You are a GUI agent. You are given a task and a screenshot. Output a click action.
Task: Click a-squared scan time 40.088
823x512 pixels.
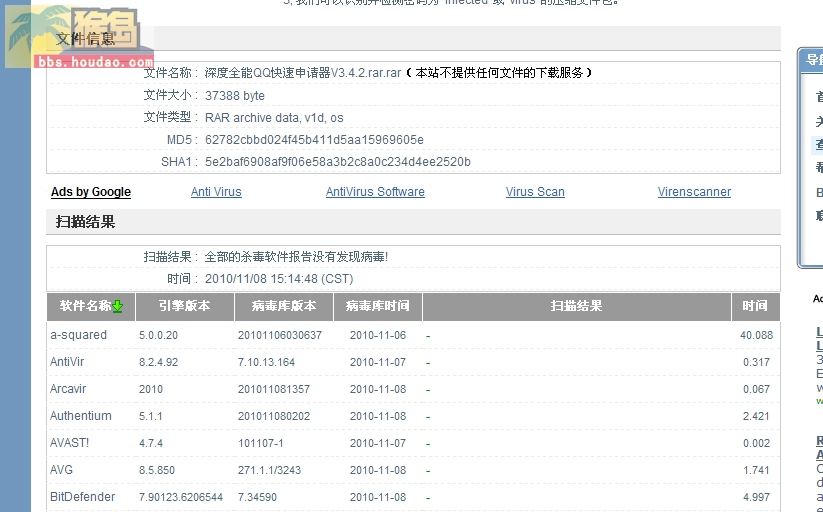coord(756,335)
